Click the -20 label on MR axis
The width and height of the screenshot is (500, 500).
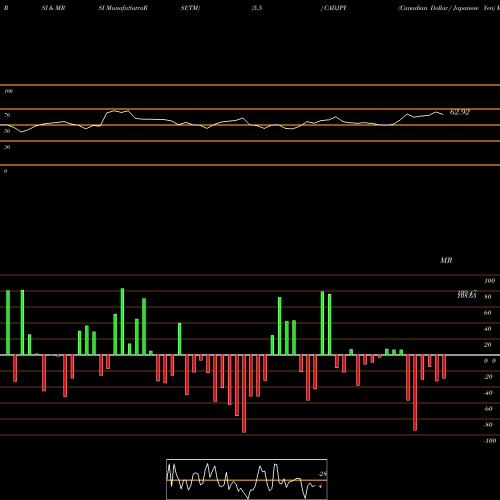pyautogui.click(x=488, y=377)
